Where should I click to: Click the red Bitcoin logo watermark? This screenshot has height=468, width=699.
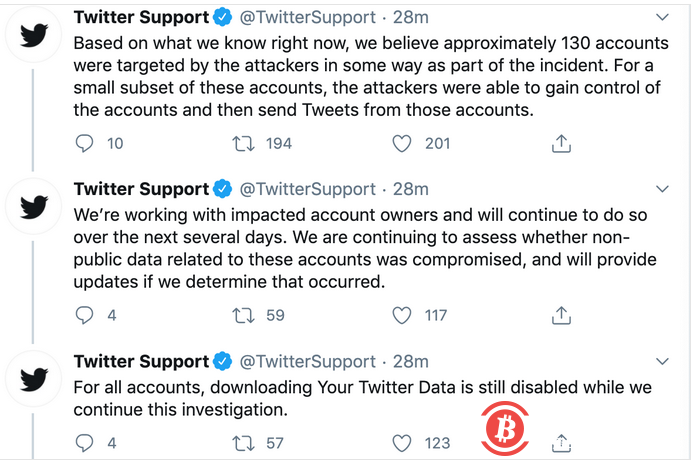pos(508,430)
